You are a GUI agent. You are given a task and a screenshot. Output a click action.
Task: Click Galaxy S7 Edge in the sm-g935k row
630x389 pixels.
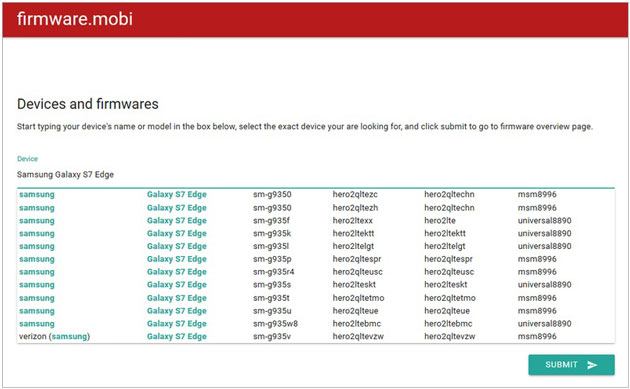coord(177,233)
